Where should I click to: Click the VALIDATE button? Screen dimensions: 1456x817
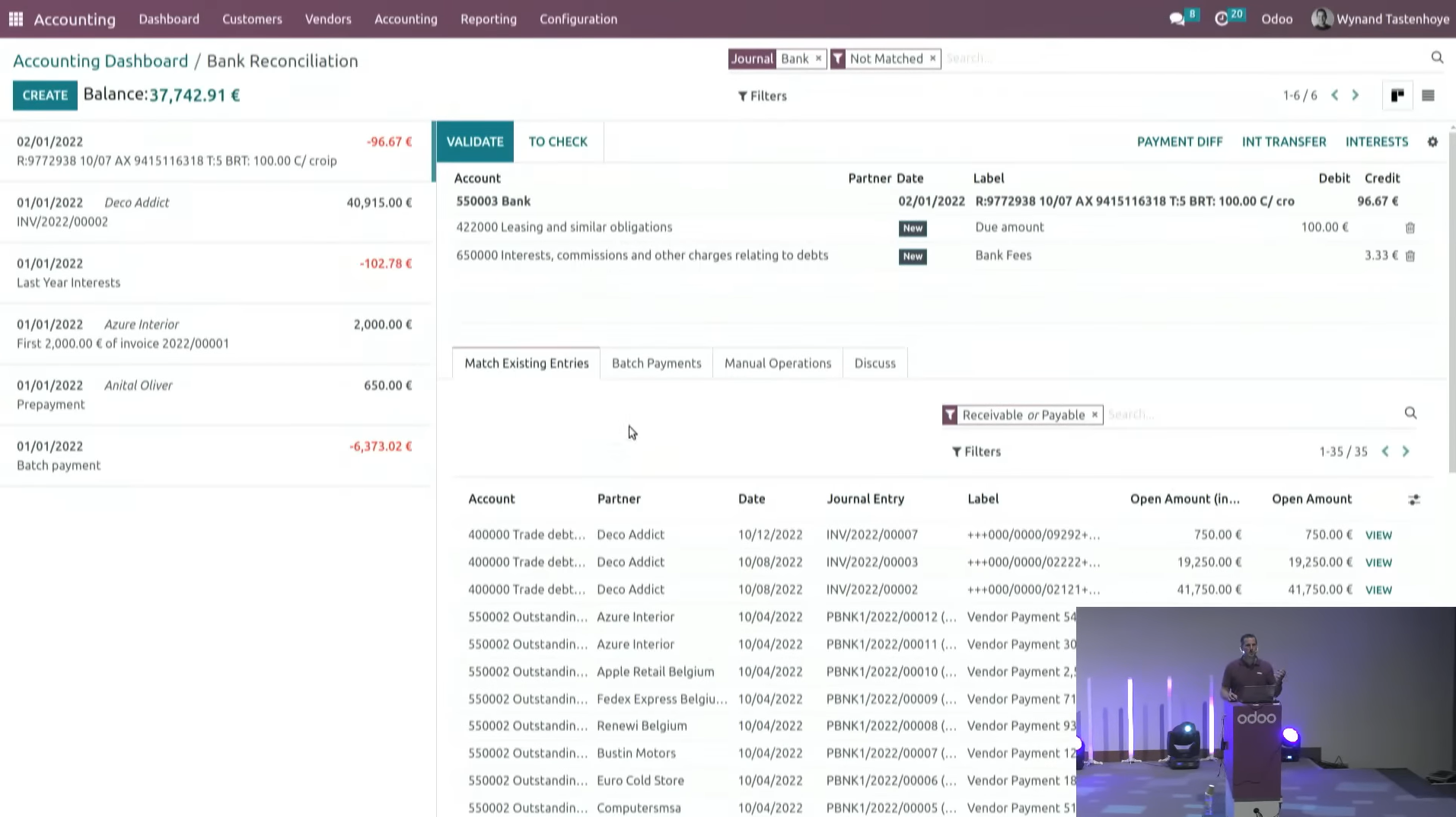(475, 142)
